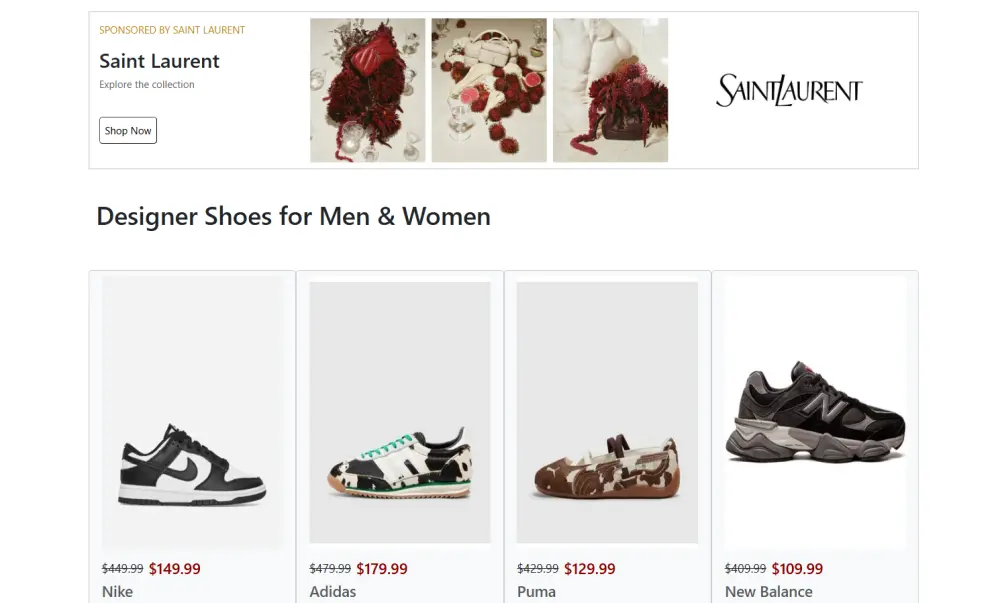Image resolution: width=1000 pixels, height=603 pixels.
Task: Click the Designer Shoes for Men & Women heading
Action: tap(293, 217)
